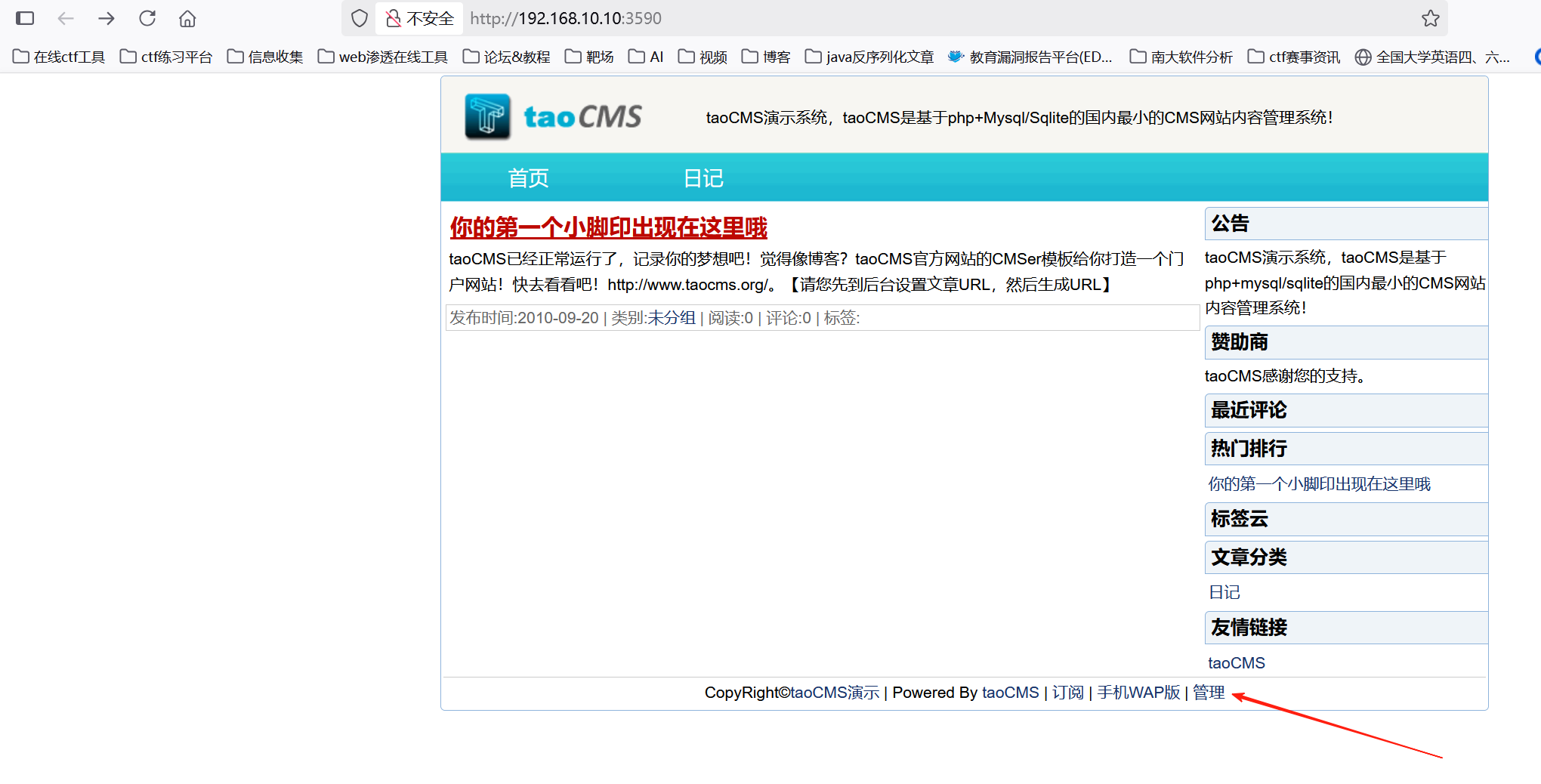Screen dimensions: 1541x784
Task: Open 日记 under 文章分类
Action: 1224,593
